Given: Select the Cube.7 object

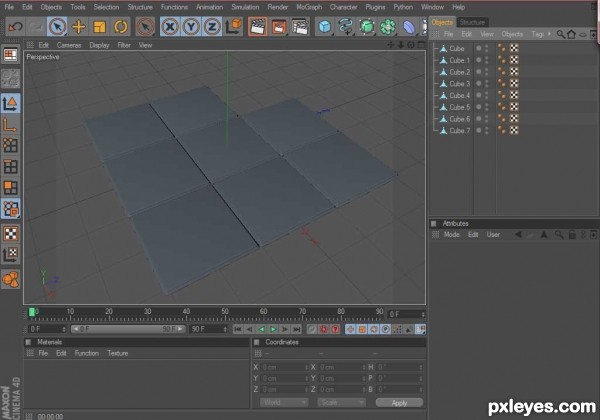Looking at the screenshot, I should (x=460, y=131).
